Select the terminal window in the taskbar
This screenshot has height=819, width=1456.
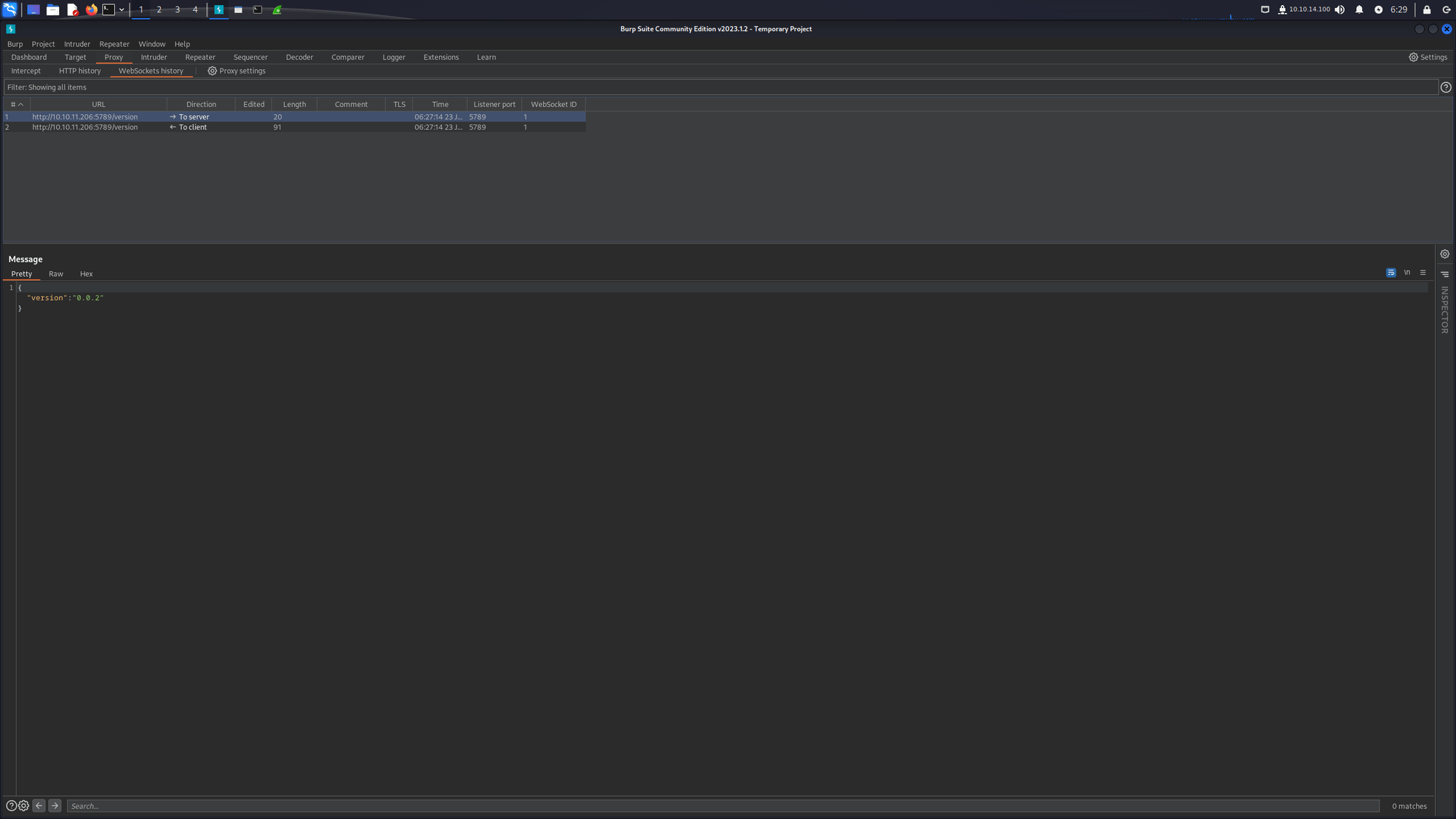(x=258, y=9)
